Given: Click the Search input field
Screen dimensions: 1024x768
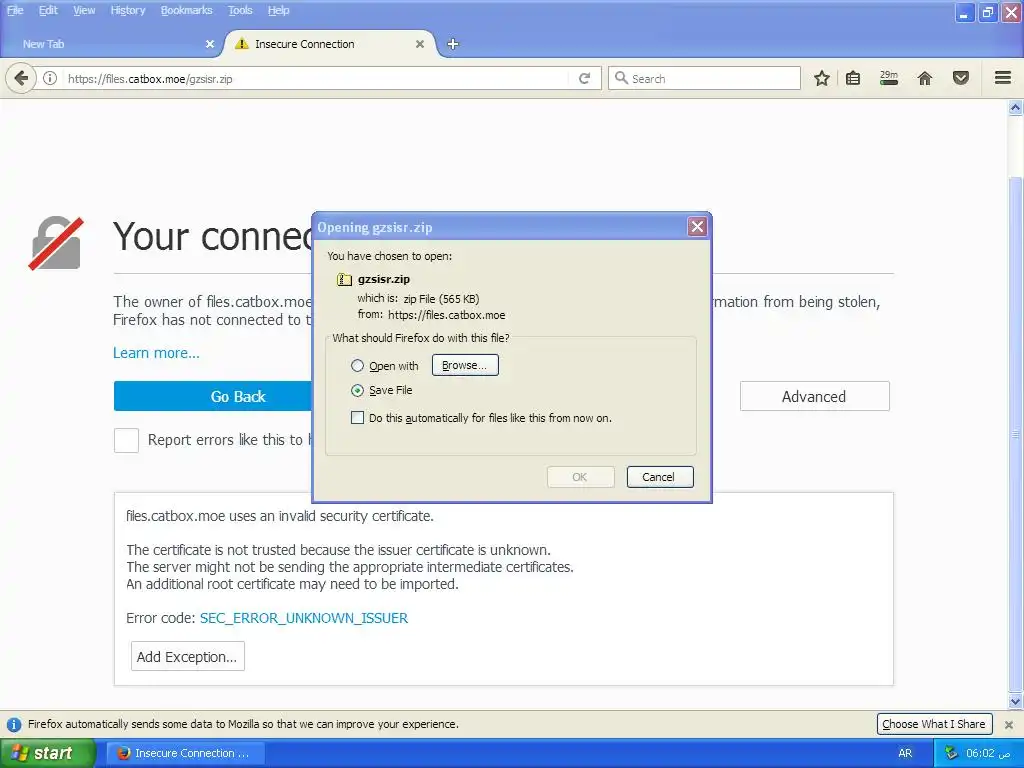Looking at the screenshot, I should pyautogui.click(x=704, y=78).
